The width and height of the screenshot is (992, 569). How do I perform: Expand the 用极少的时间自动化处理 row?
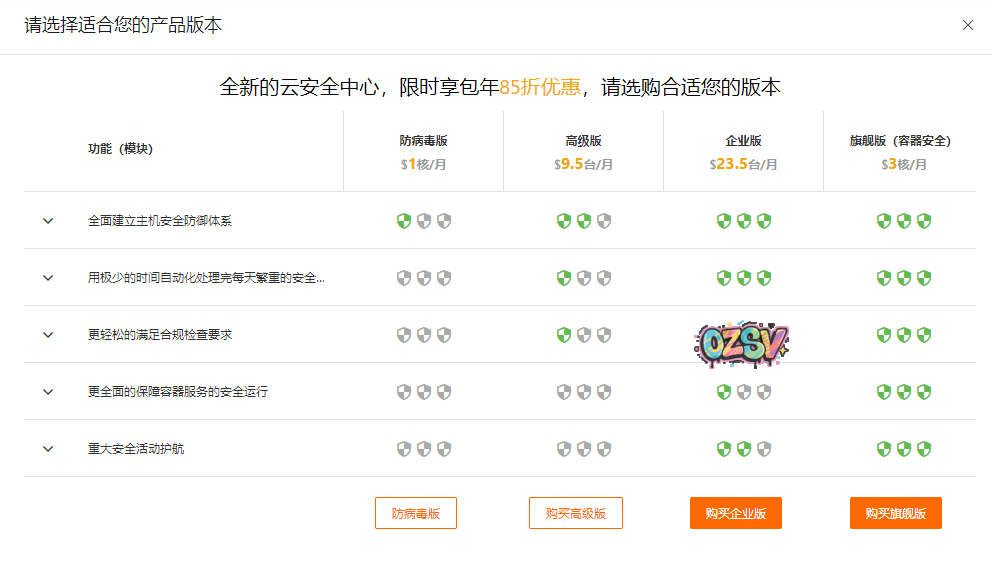click(48, 278)
